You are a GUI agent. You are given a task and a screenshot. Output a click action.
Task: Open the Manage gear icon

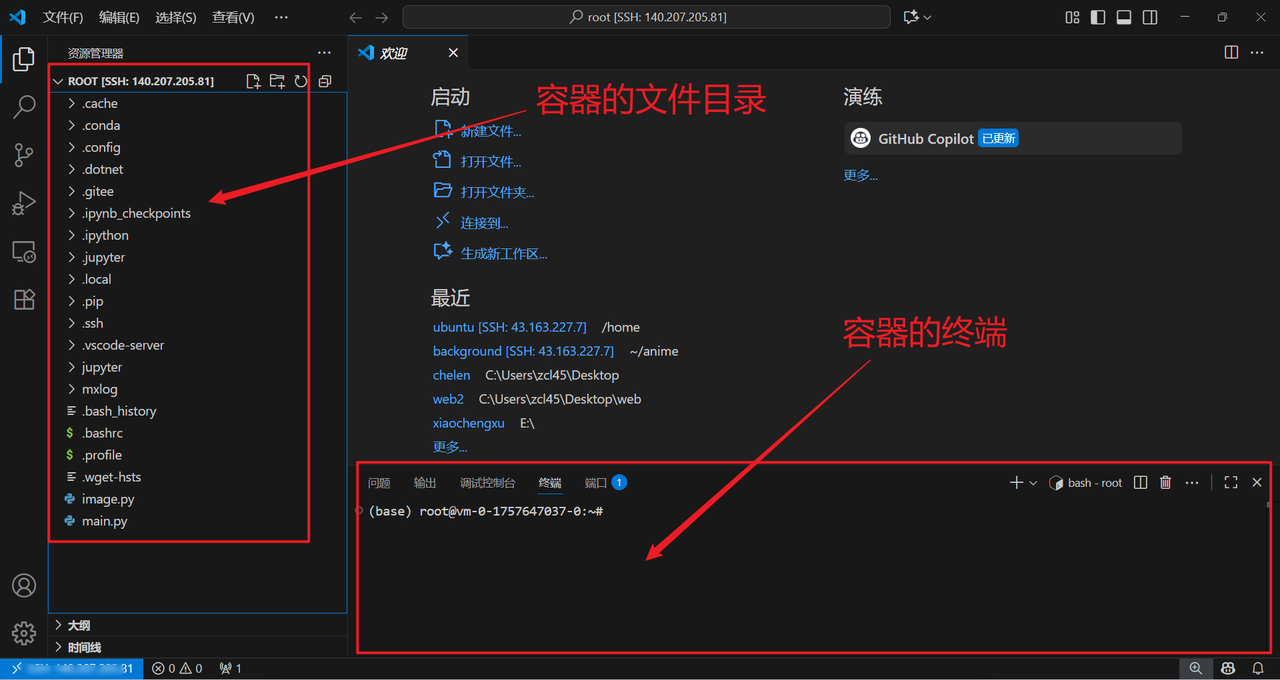[24, 633]
